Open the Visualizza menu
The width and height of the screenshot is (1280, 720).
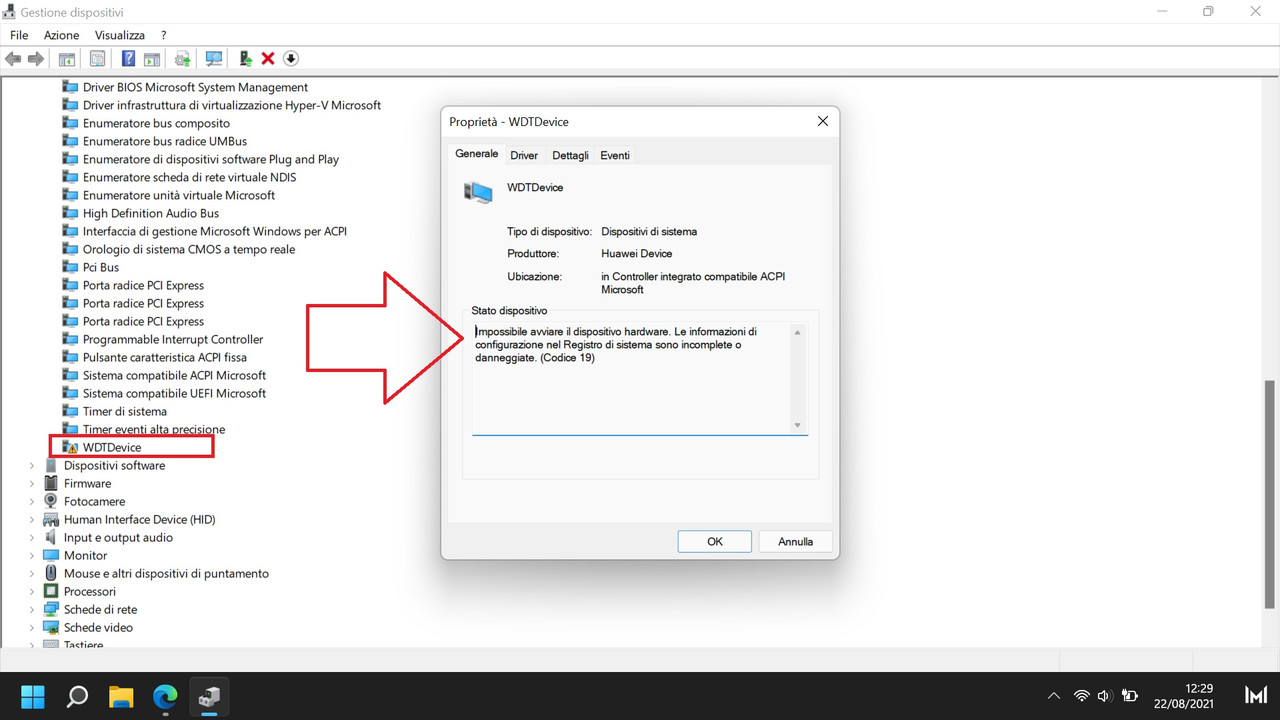click(x=120, y=35)
